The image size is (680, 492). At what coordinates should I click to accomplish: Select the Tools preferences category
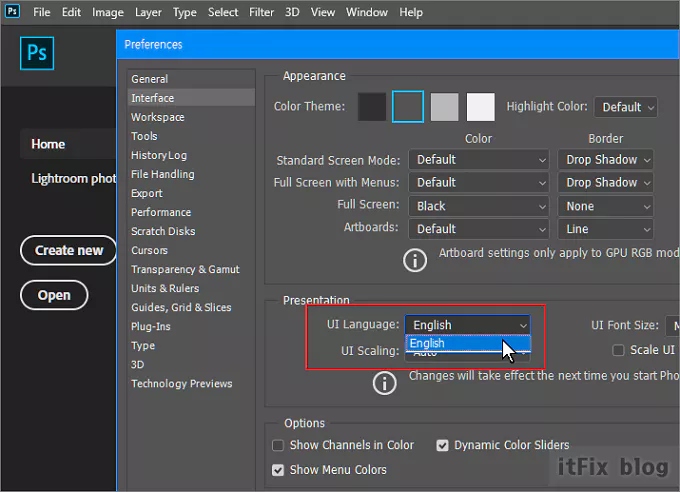(191, 136)
